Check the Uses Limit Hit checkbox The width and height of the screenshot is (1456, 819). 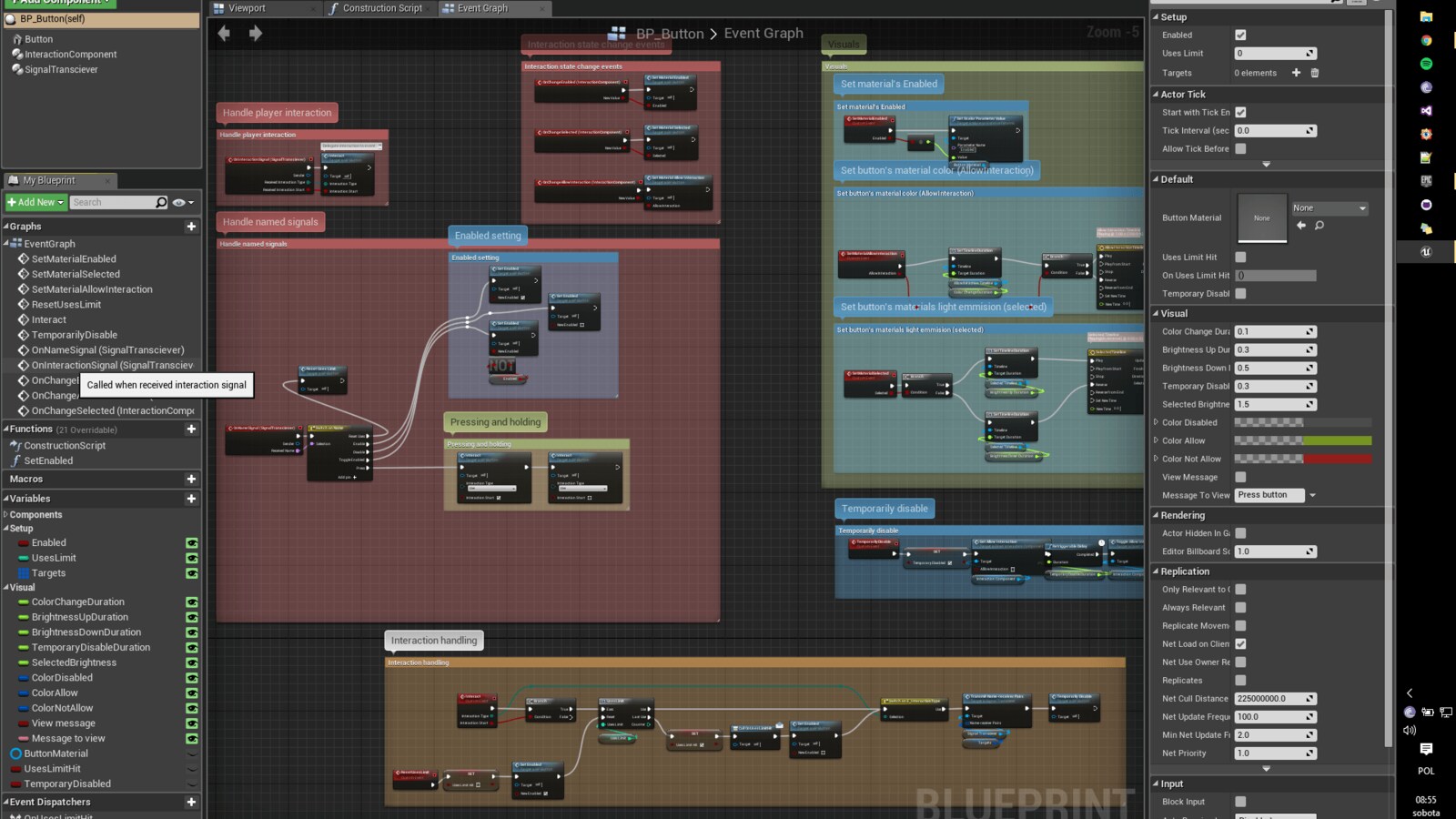(x=1241, y=257)
